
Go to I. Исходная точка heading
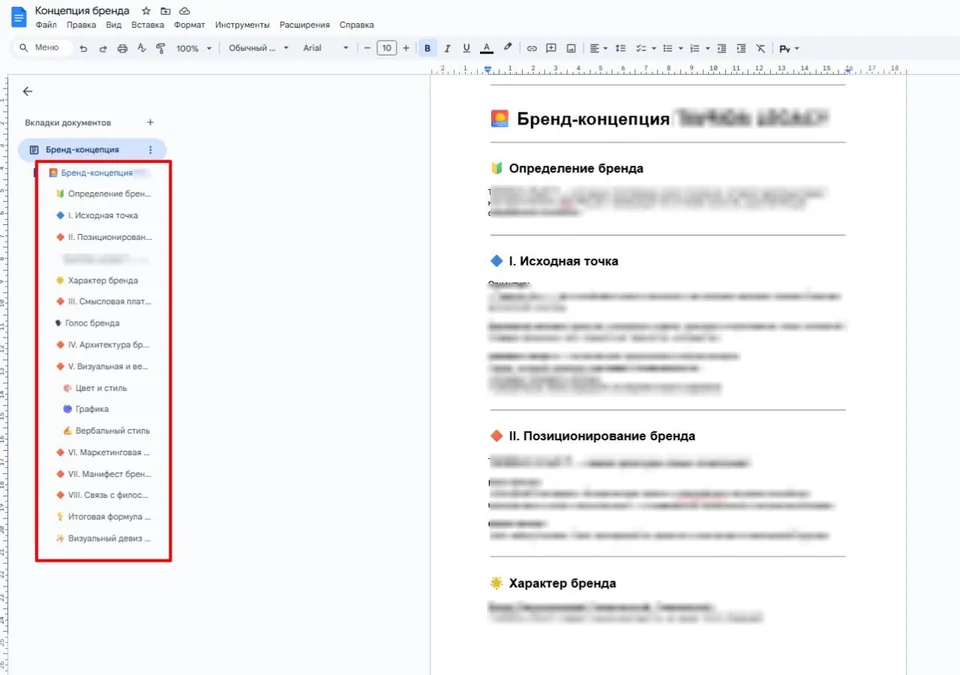(x=97, y=216)
